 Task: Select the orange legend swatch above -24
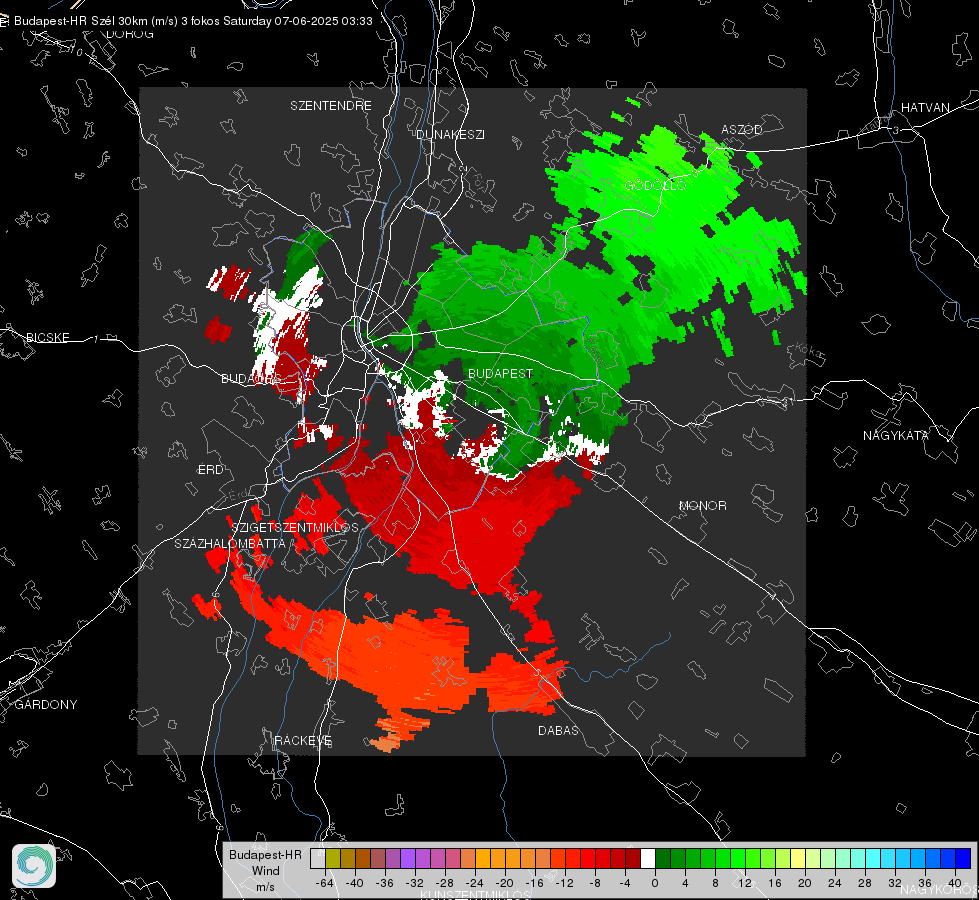483,858
